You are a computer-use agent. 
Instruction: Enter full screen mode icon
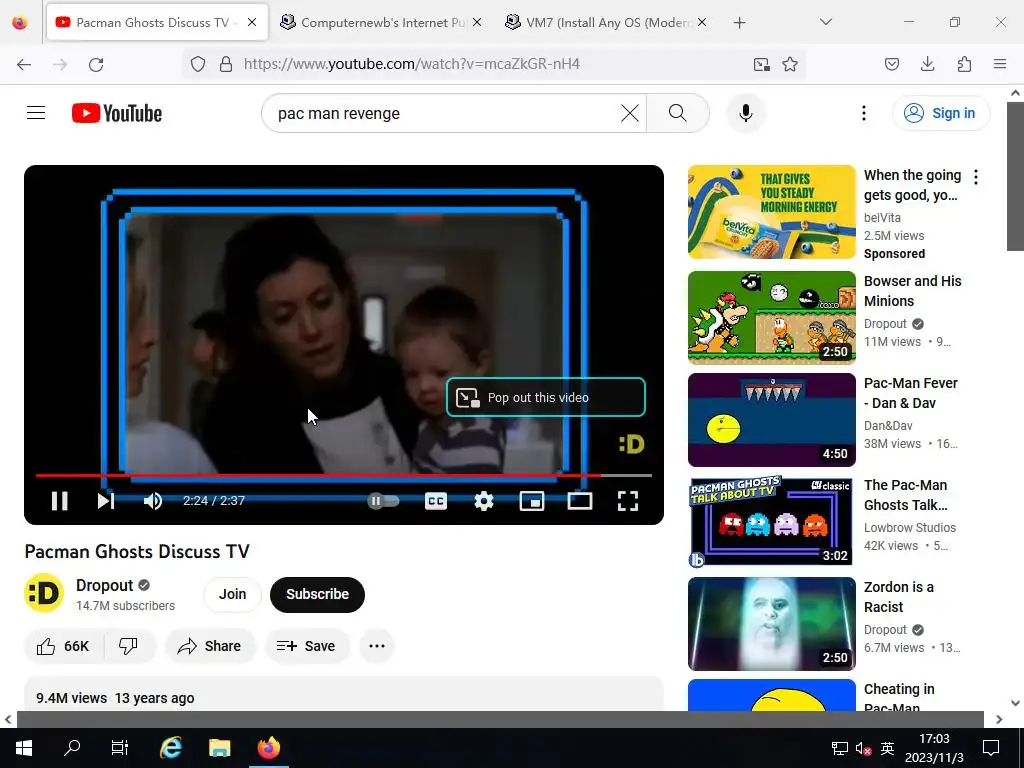coord(628,501)
